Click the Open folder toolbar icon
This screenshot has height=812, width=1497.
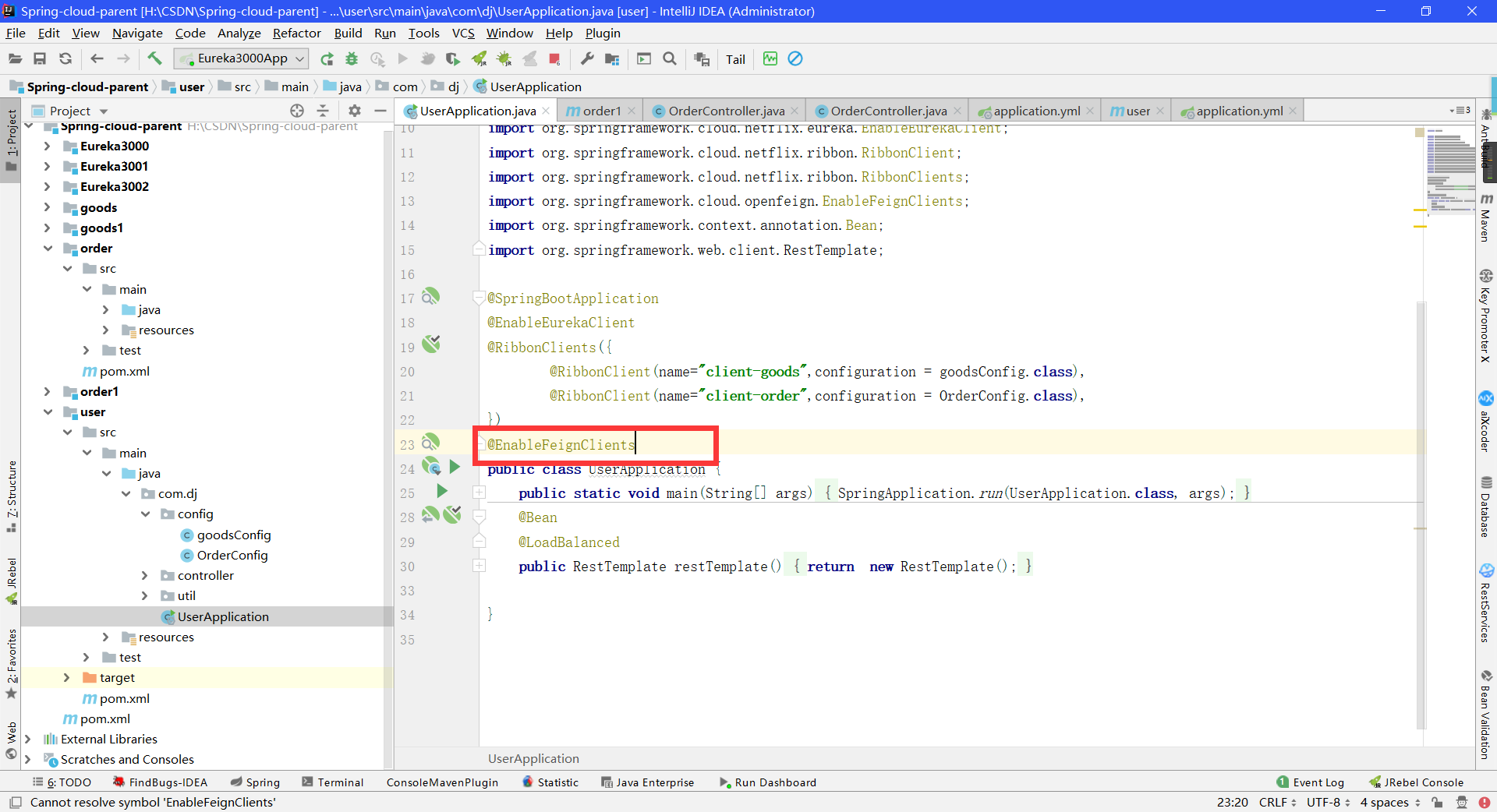tap(15, 58)
